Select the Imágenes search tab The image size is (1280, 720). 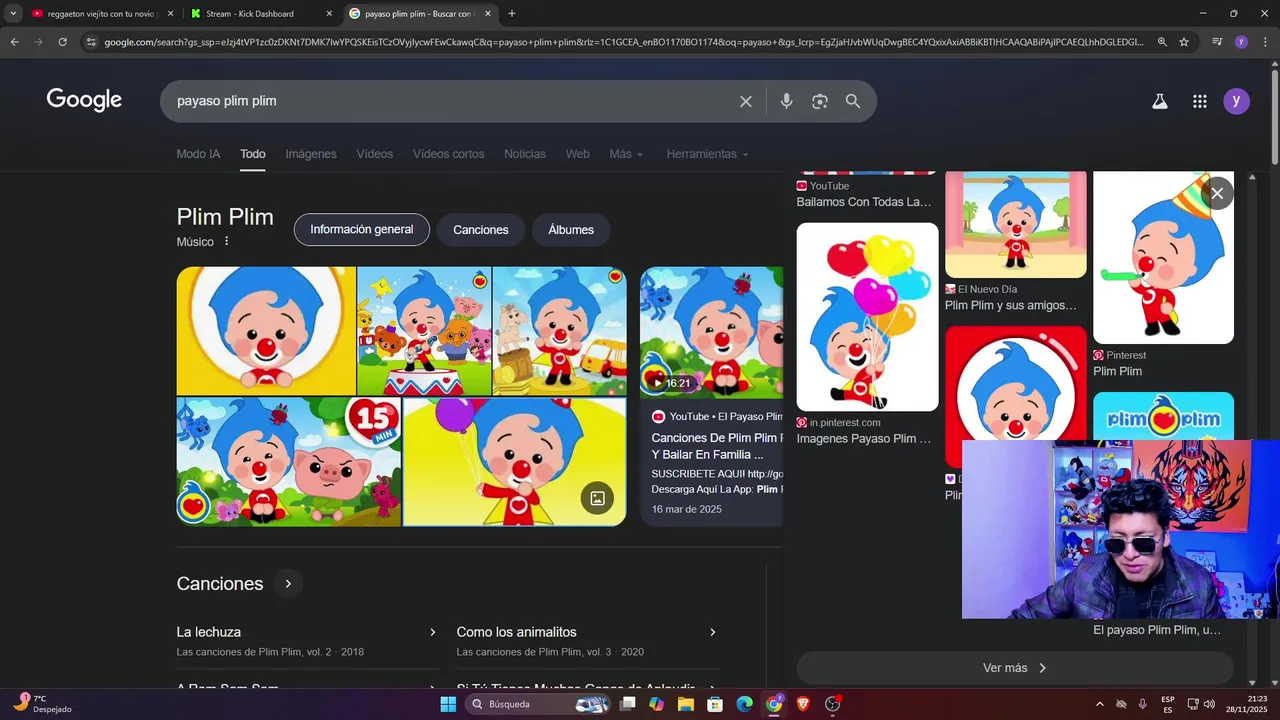(x=311, y=154)
